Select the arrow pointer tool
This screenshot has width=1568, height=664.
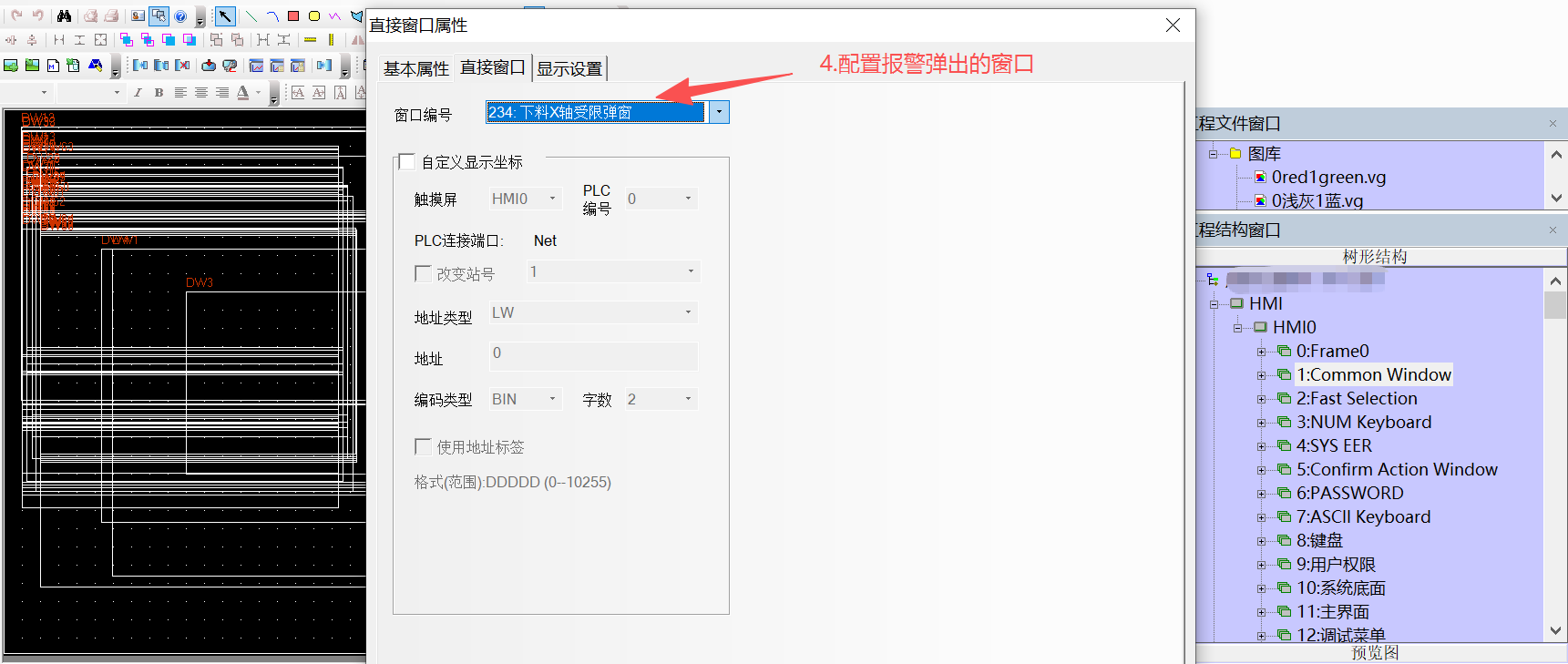(225, 16)
